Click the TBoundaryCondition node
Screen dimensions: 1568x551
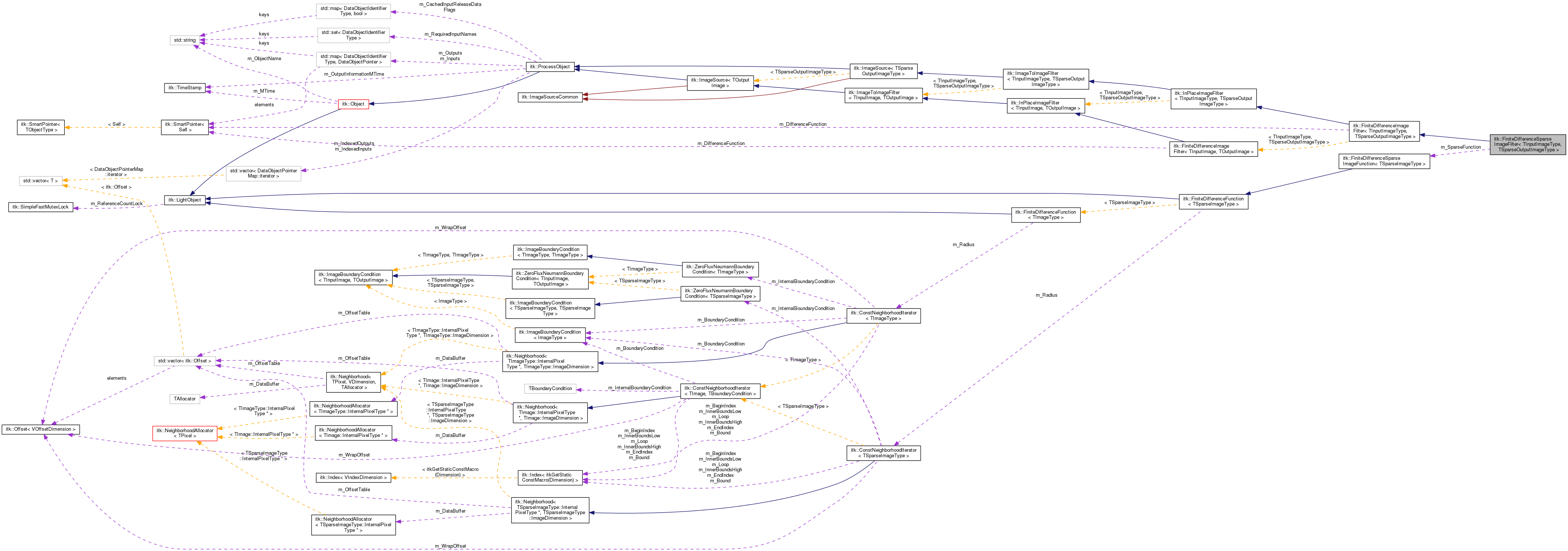pyautogui.click(x=550, y=389)
